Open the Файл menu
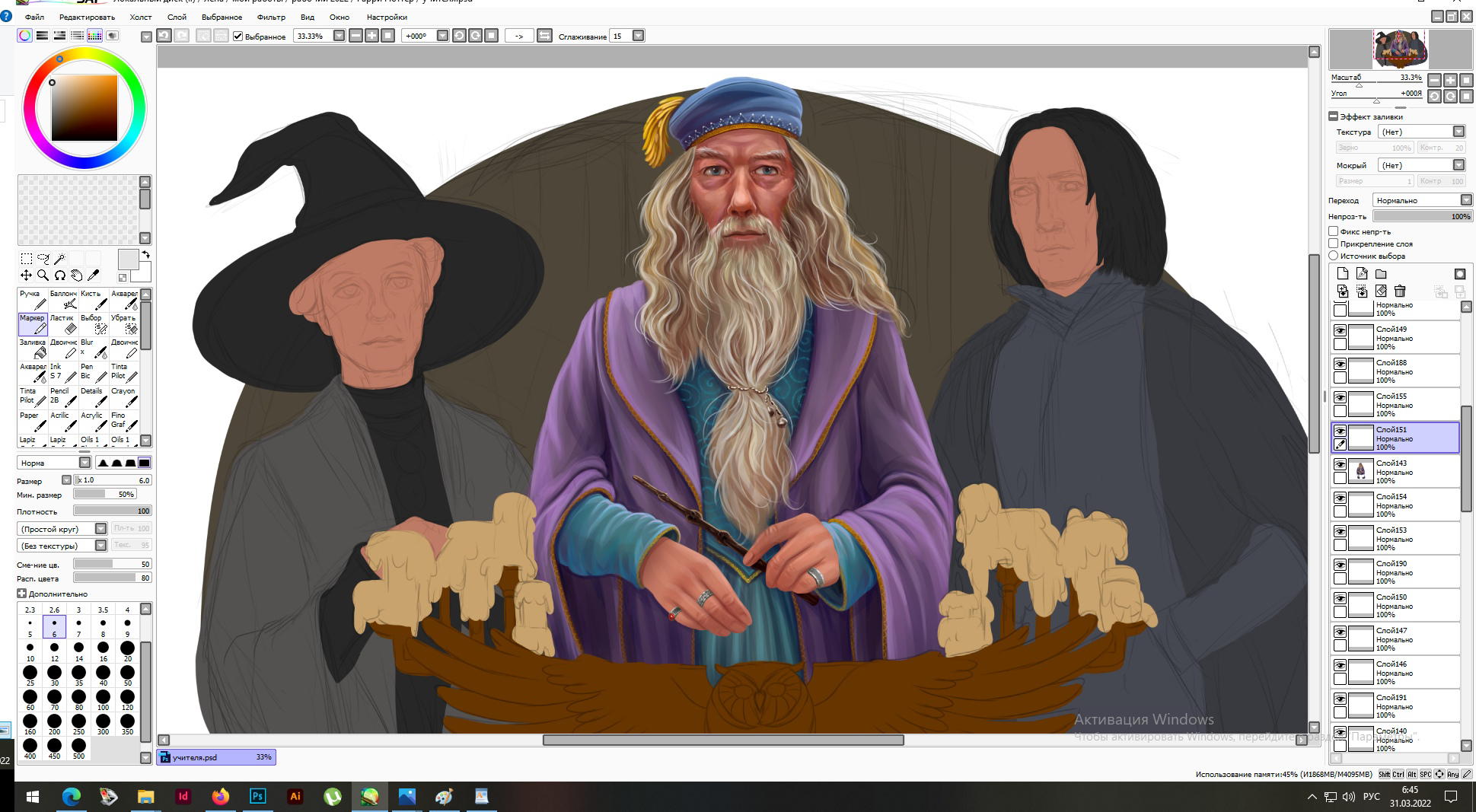 (x=34, y=17)
